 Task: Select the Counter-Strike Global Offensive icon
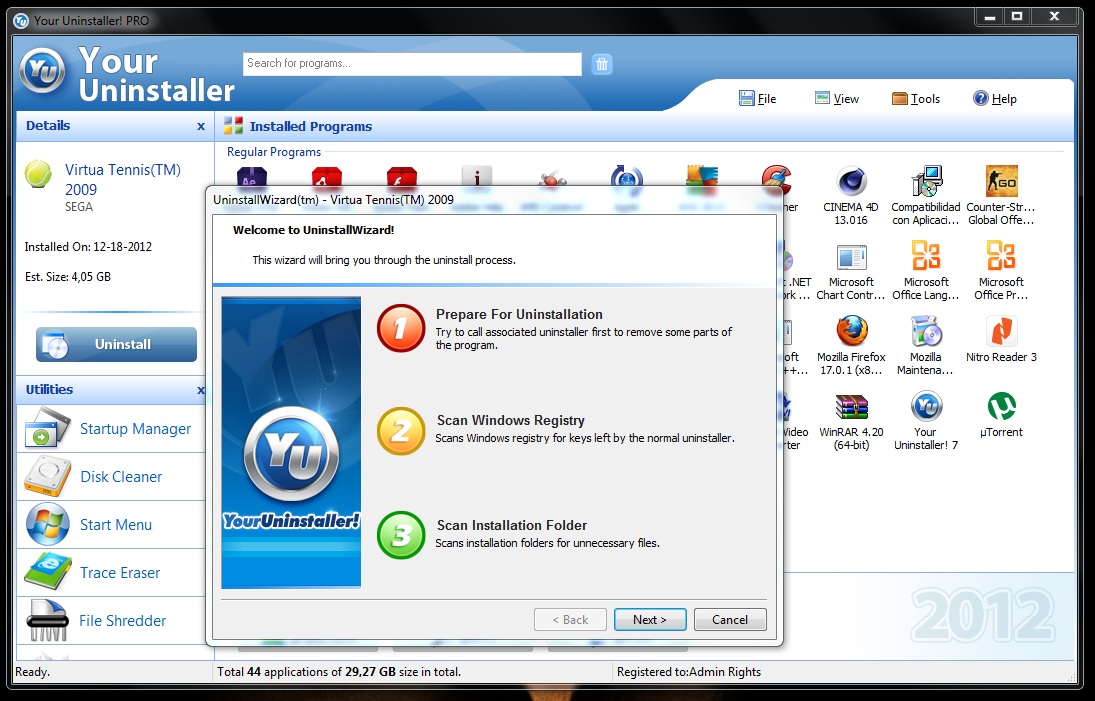[x=1001, y=181]
